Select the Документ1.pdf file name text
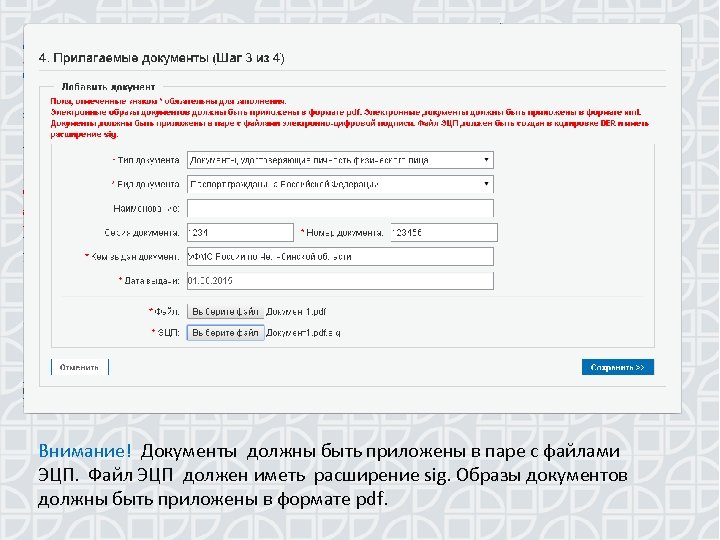Image resolution: width=720 pixels, height=540 pixels. (296, 311)
